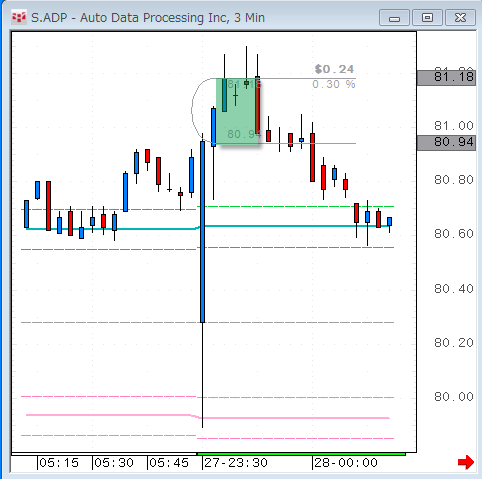Click the 80.20 price scale label

(x=454, y=343)
